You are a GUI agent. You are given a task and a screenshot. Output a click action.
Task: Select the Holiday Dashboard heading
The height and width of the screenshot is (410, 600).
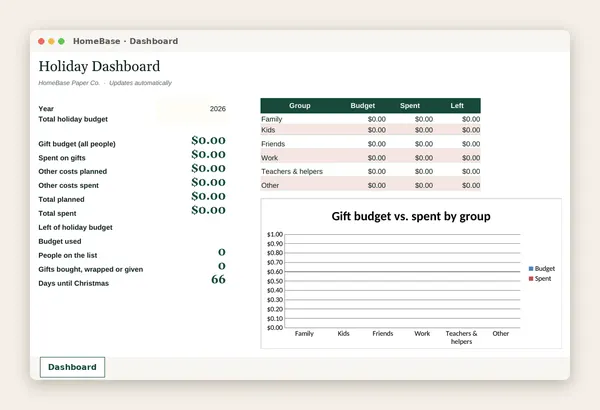click(99, 66)
